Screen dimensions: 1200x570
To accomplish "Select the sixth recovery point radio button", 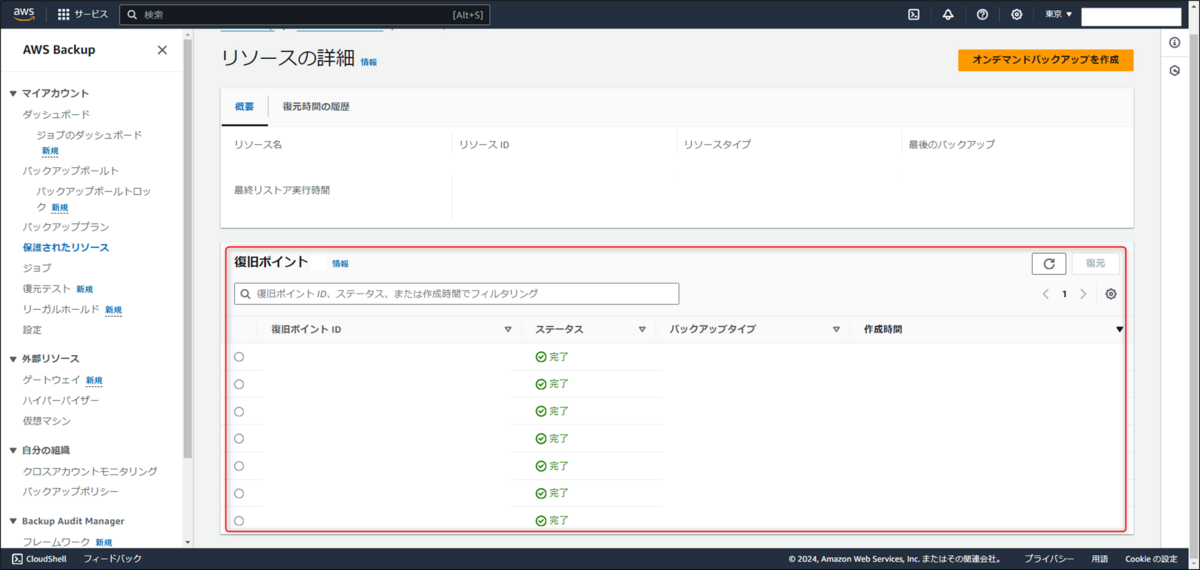I will pos(239,493).
